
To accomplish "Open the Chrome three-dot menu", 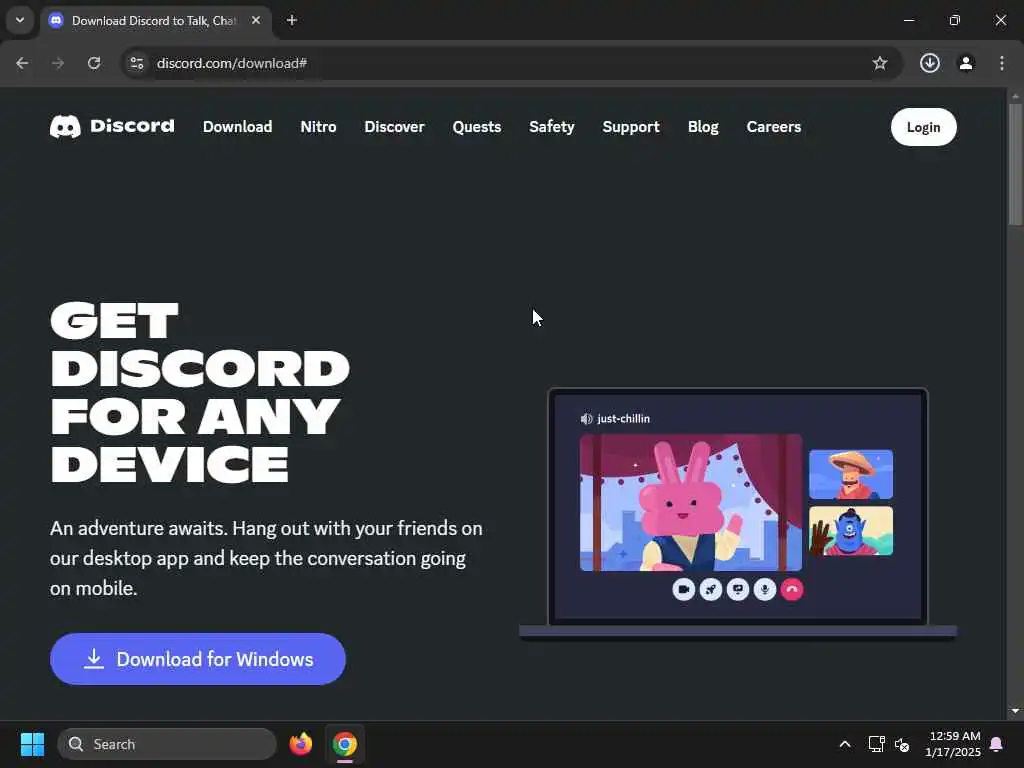I will pos(1002,63).
